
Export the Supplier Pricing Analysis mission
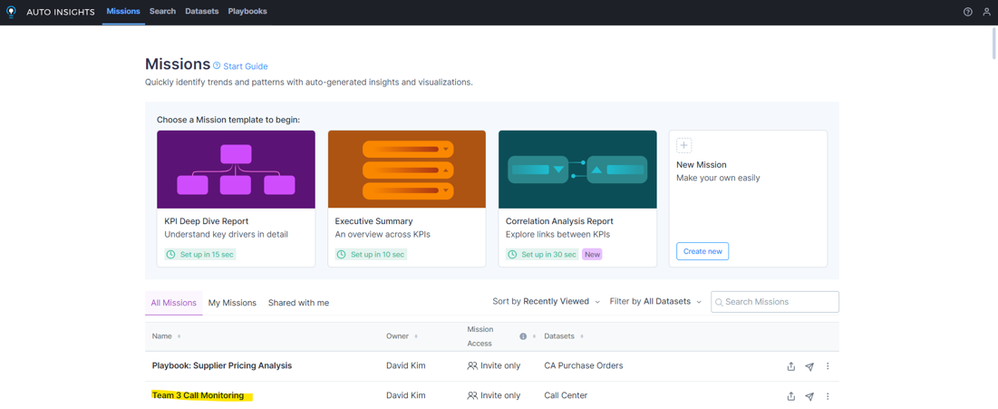(x=791, y=366)
